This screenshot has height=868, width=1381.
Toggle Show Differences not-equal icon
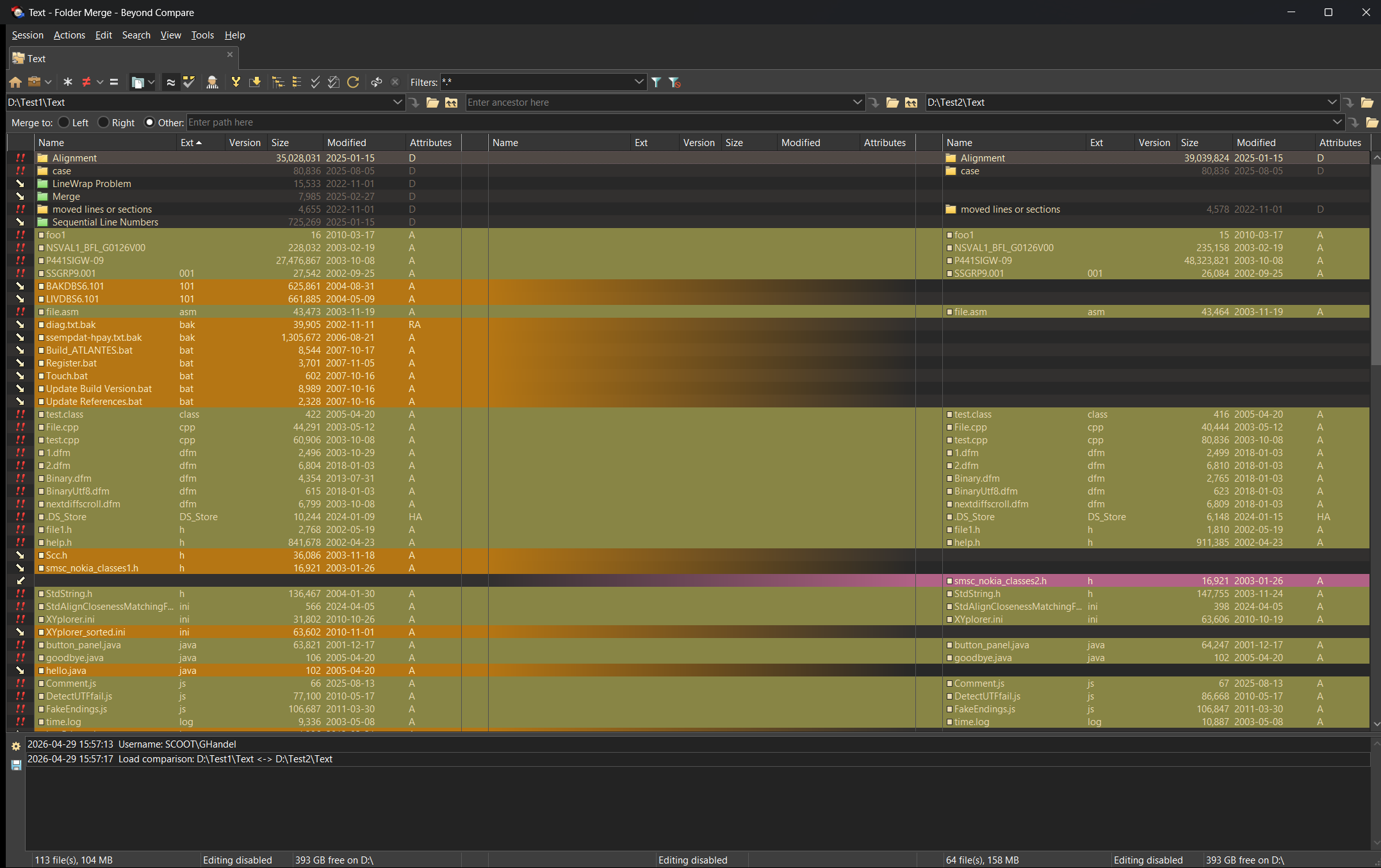(x=86, y=82)
